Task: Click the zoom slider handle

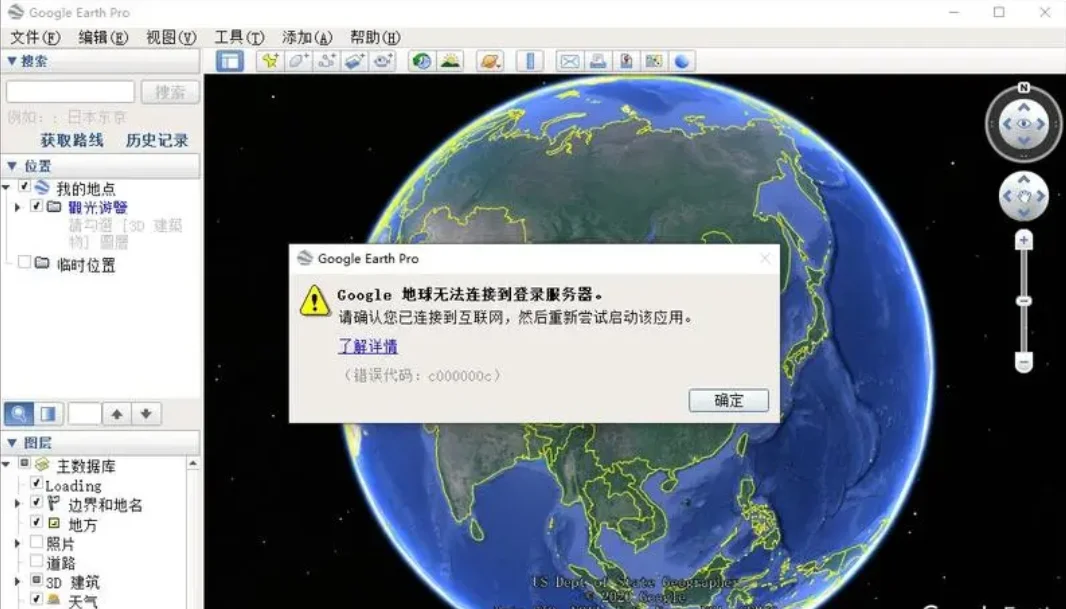Action: coord(1024,301)
